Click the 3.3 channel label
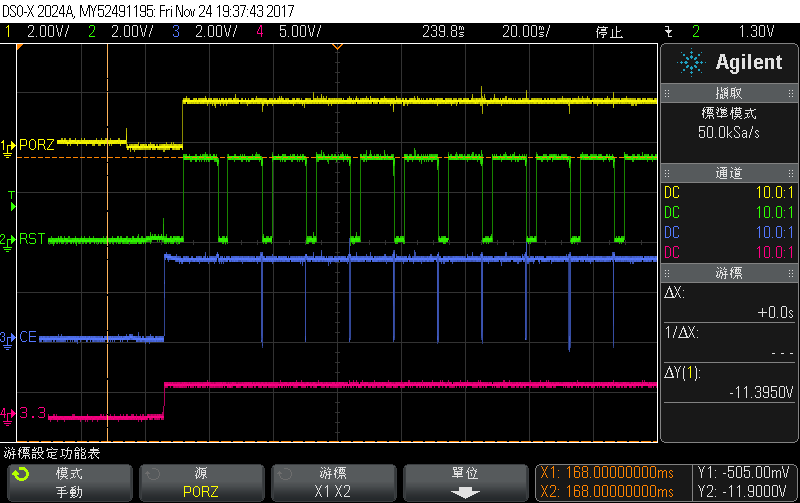The image size is (800, 503). (x=33, y=413)
